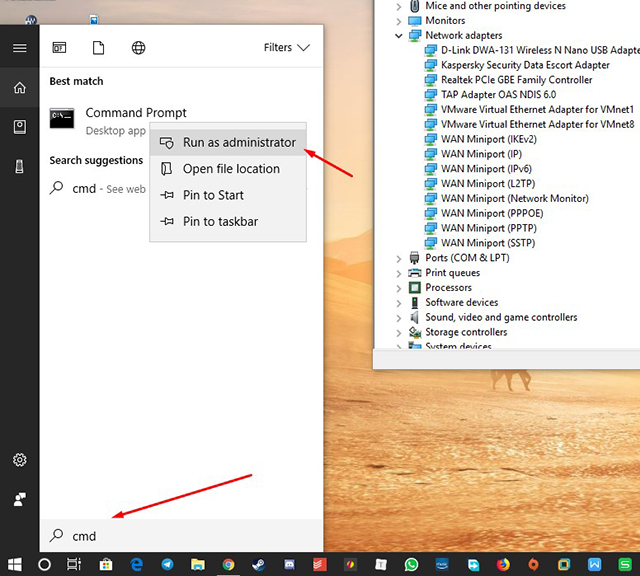The width and height of the screenshot is (640, 576).
Task: Open the hamburger menu in search panel
Action: pos(19,48)
